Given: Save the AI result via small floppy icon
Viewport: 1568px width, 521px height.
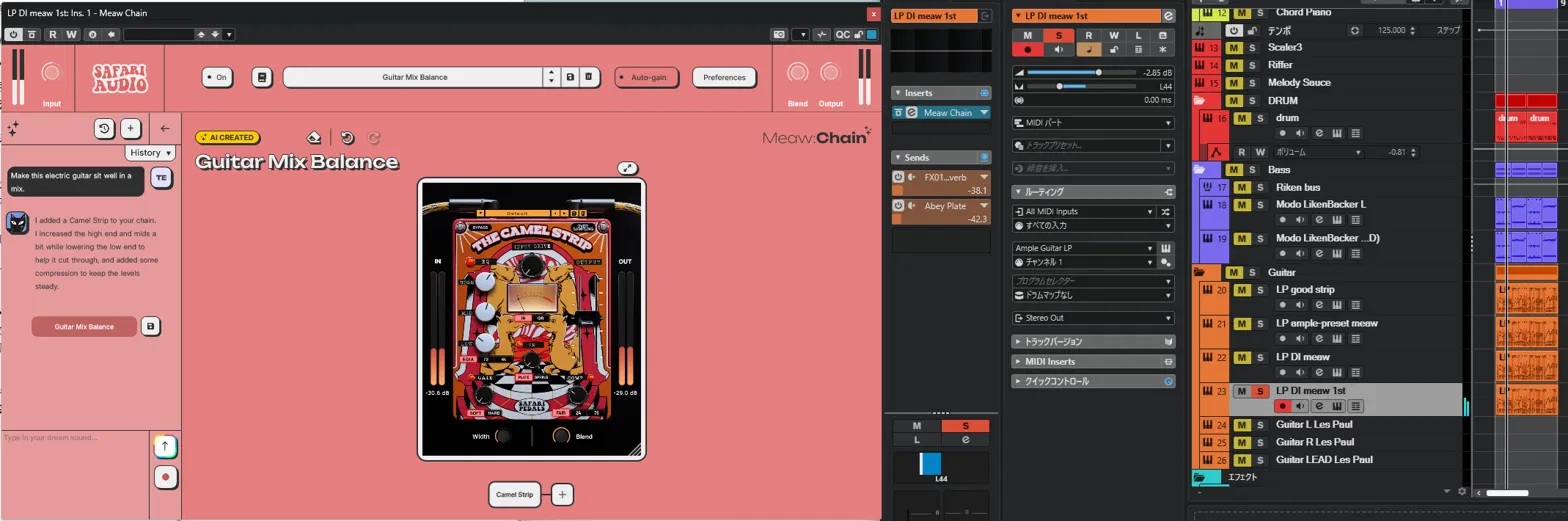Looking at the screenshot, I should (x=151, y=326).
